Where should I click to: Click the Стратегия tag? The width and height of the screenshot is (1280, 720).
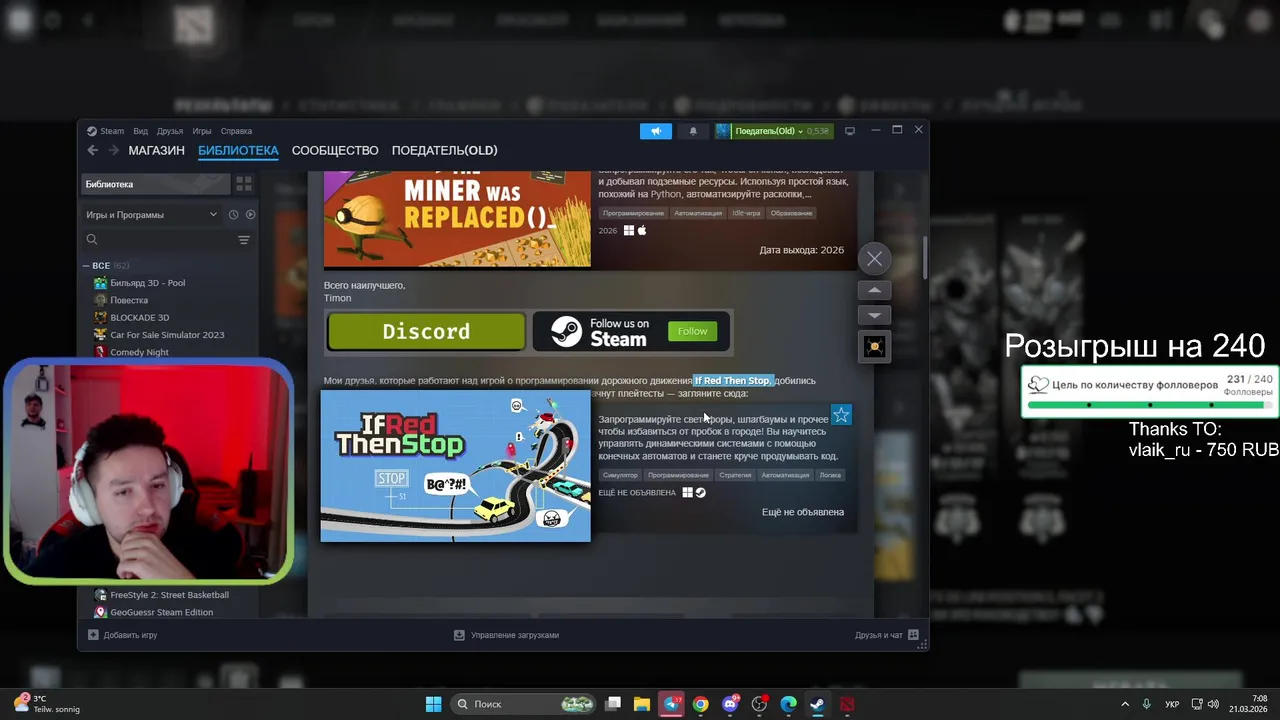coord(735,475)
